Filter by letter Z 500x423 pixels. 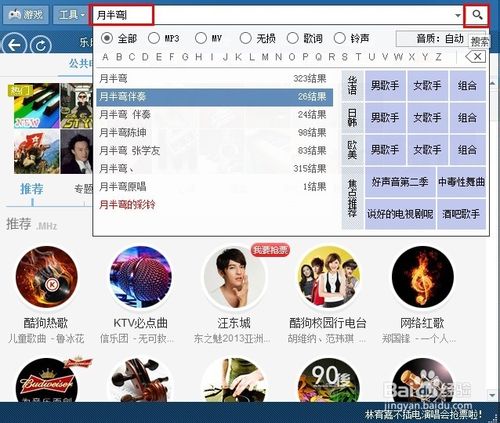(x=439, y=57)
